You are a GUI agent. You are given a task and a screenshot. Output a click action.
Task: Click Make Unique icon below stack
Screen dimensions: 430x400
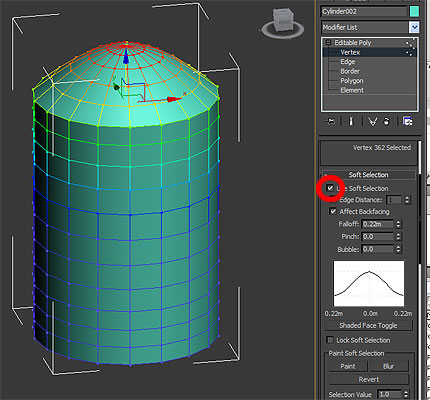(x=372, y=122)
